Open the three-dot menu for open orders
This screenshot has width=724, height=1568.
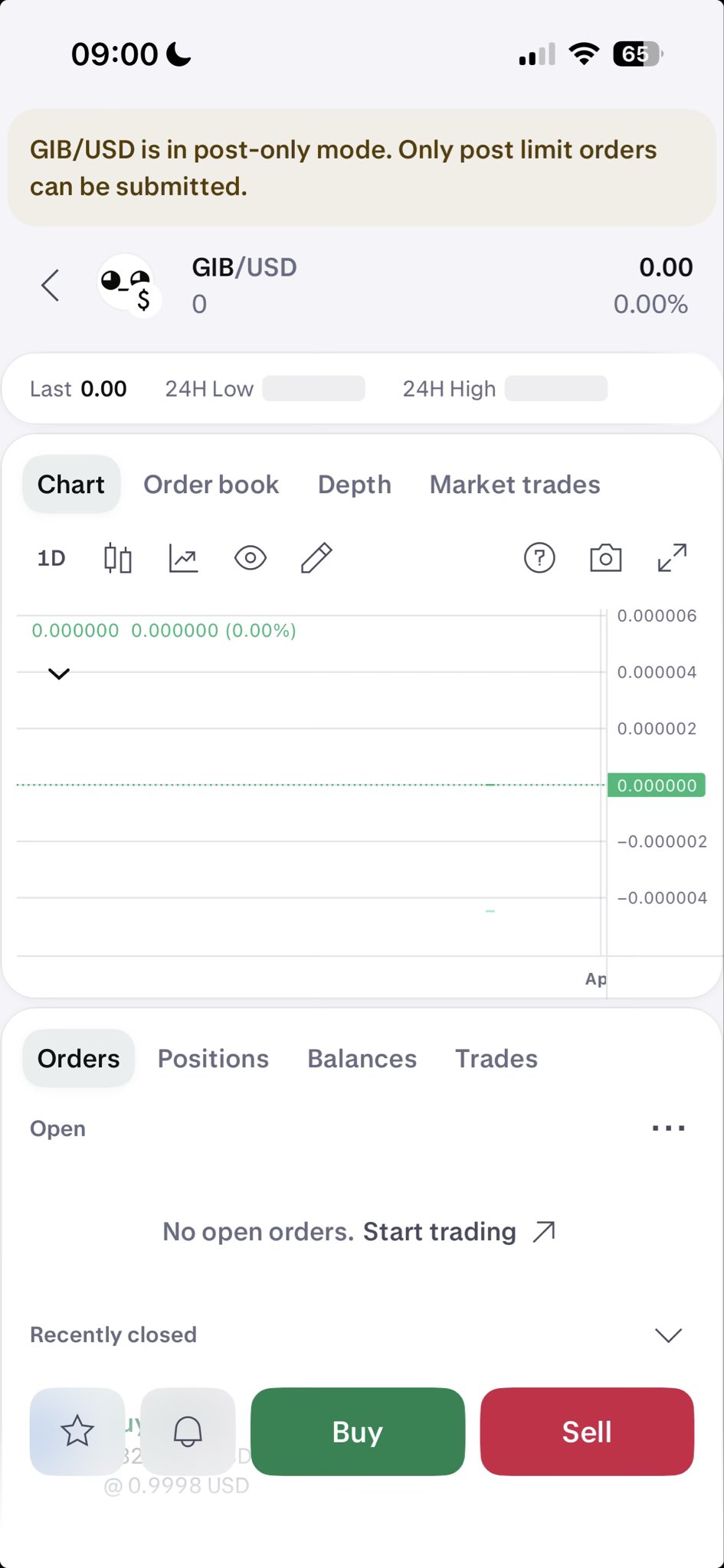[668, 1129]
